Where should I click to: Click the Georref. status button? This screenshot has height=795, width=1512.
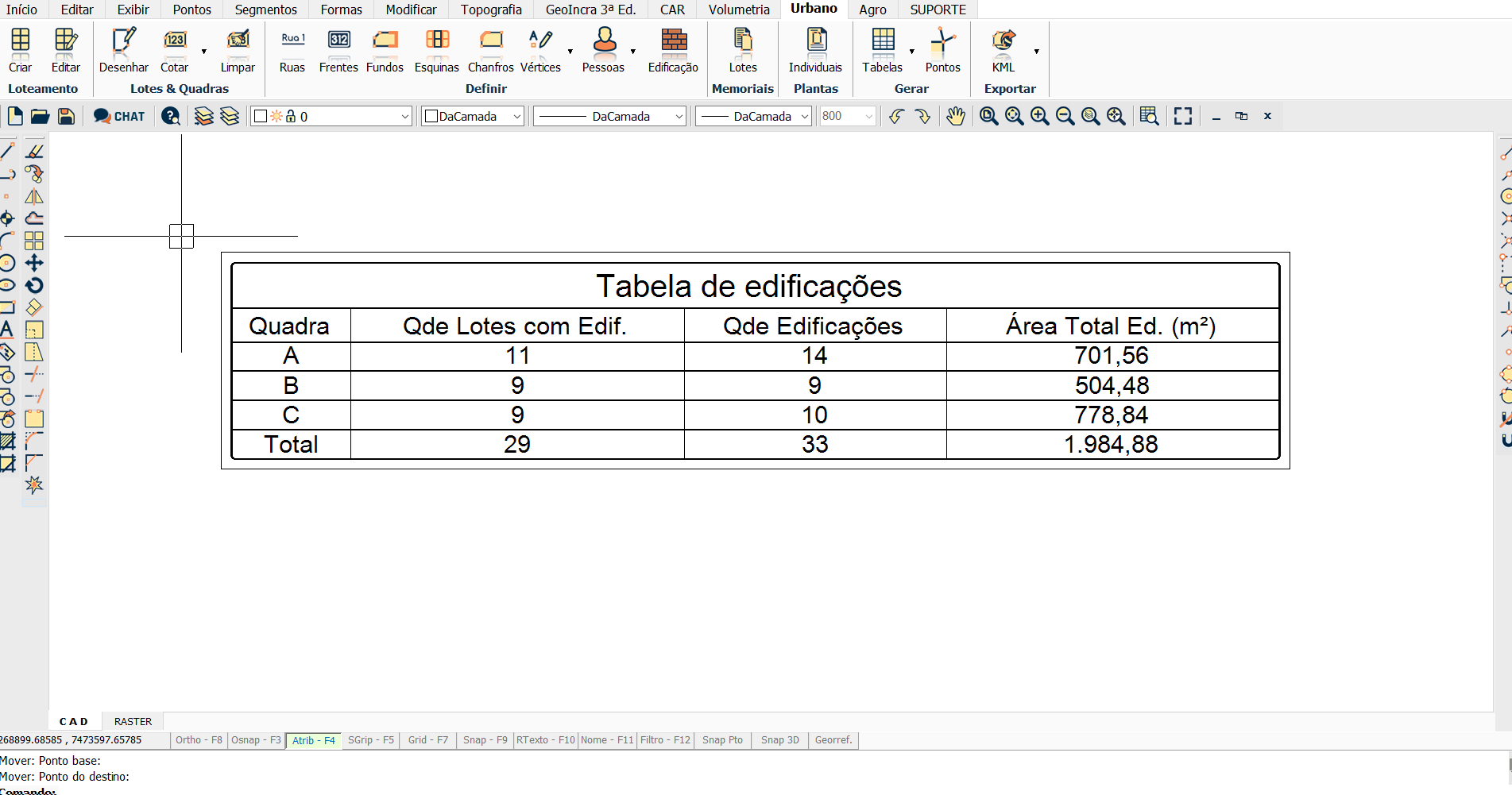click(833, 740)
